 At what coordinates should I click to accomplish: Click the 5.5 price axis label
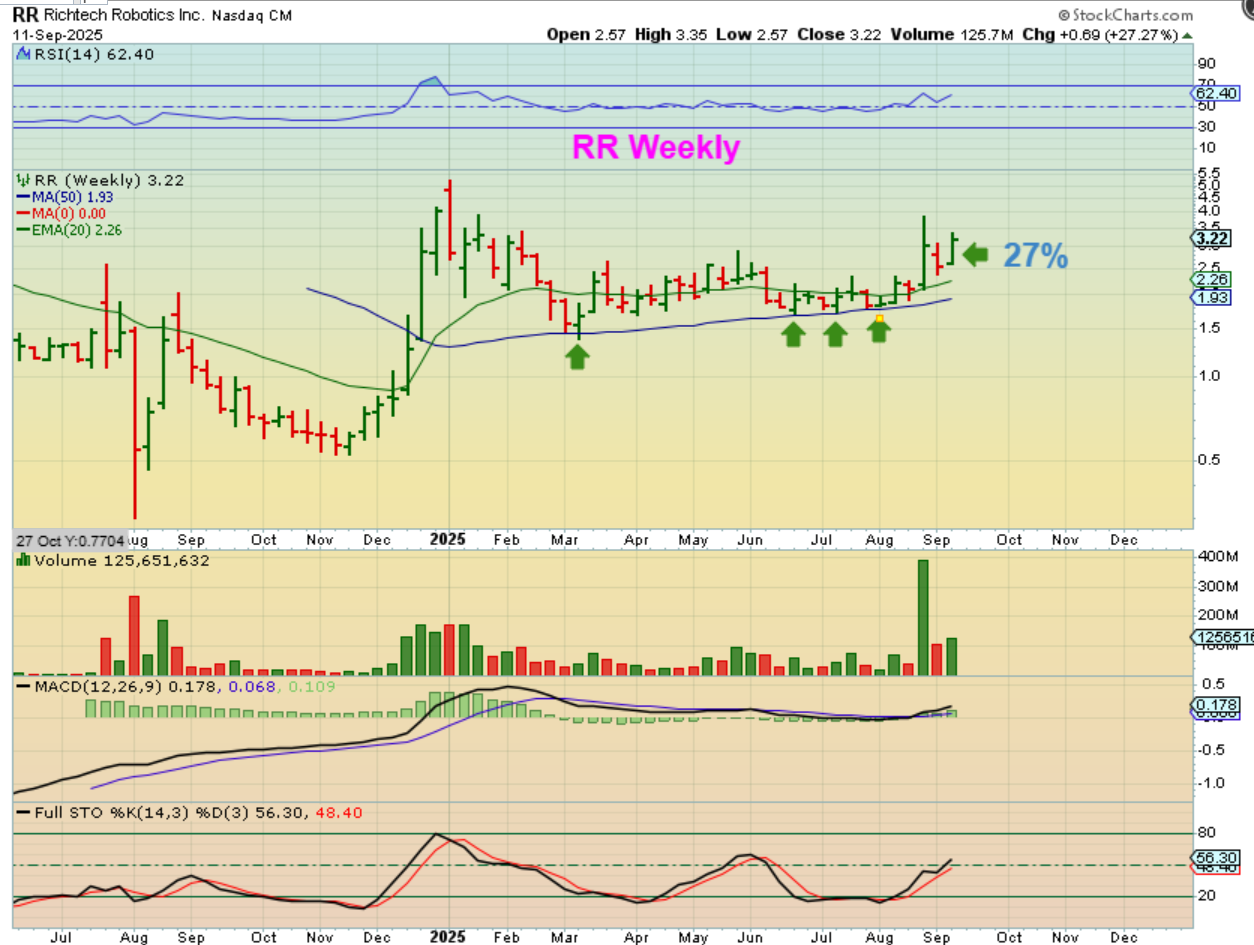(x=1208, y=172)
